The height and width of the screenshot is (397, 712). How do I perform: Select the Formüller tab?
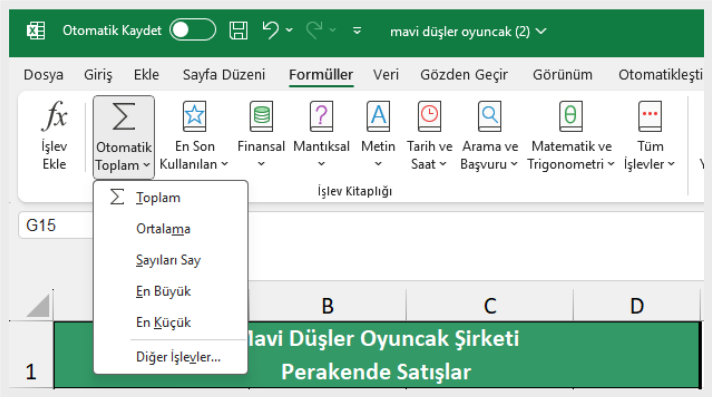point(321,74)
